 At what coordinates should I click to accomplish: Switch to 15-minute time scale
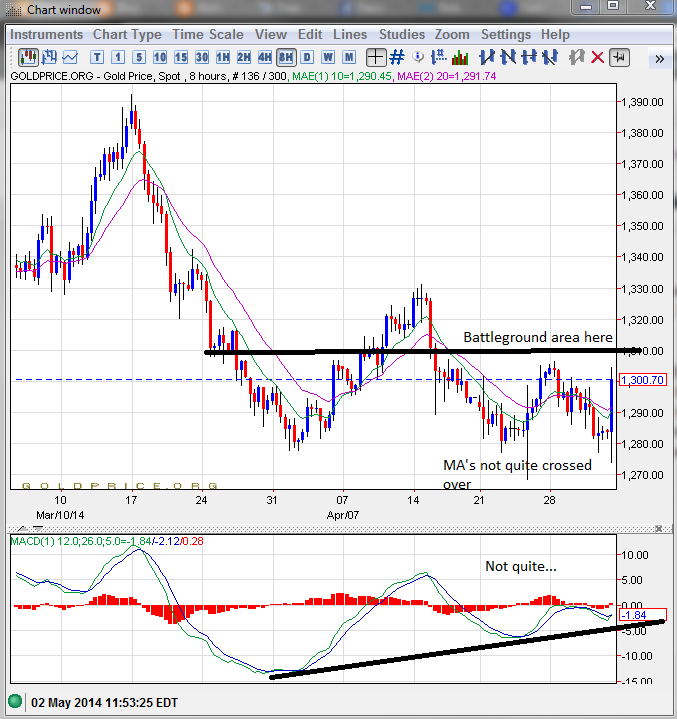pyautogui.click(x=181, y=57)
